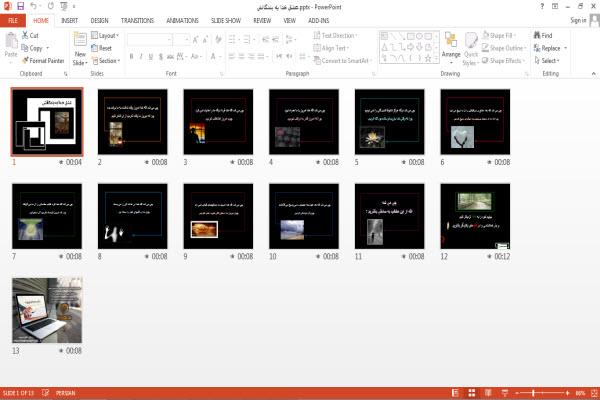This screenshot has height=400, width=600.
Task: Open the Section dropdown
Action: tap(106, 60)
